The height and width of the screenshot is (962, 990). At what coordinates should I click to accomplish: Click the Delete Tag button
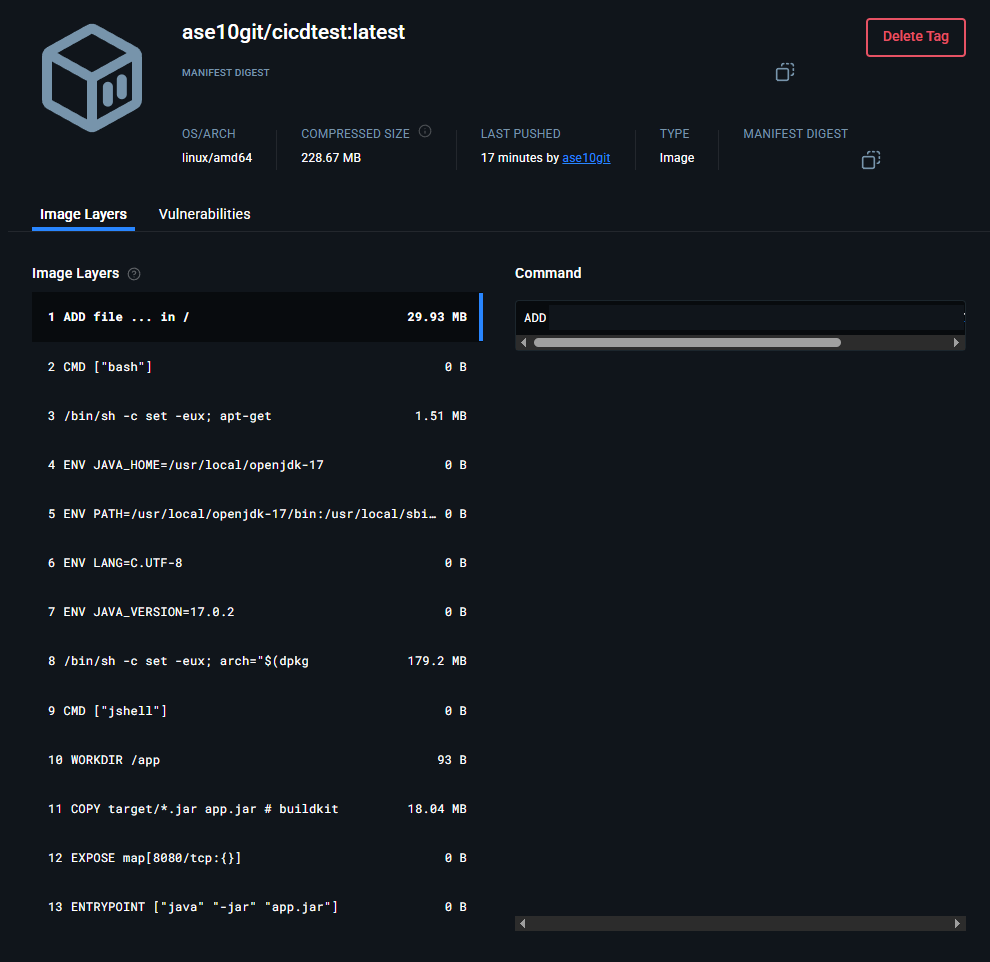click(915, 37)
